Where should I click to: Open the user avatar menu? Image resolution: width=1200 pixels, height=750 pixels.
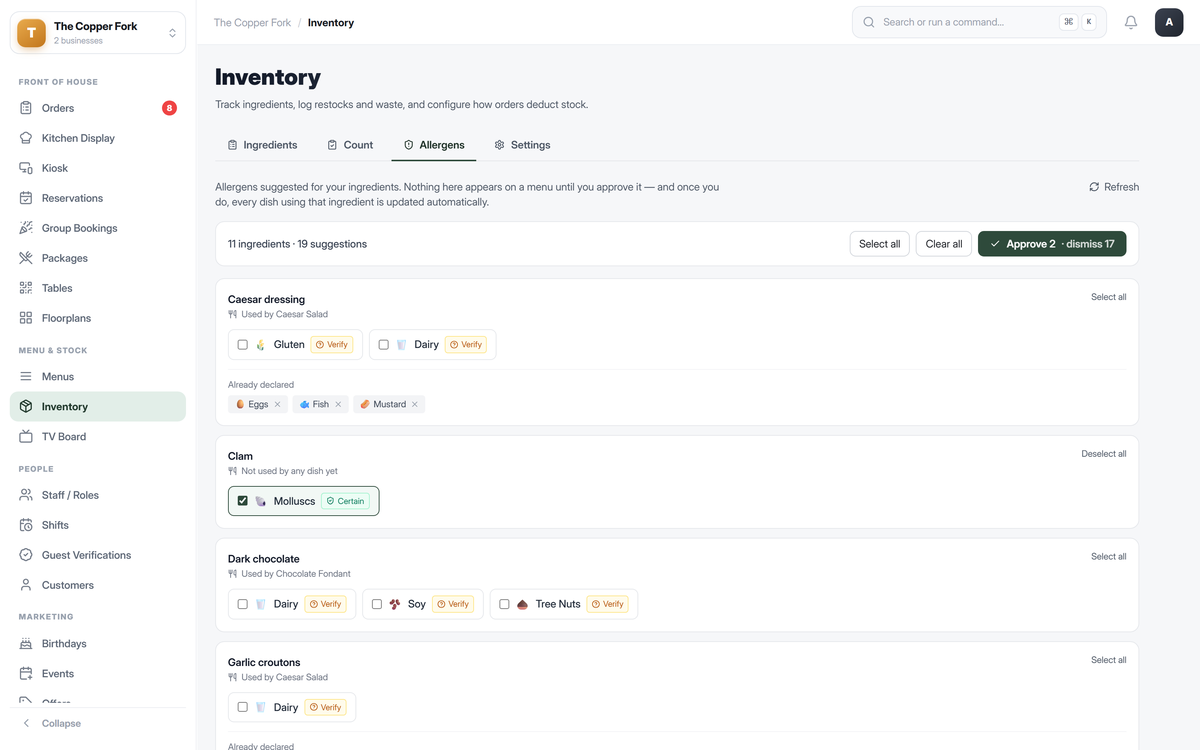click(x=1169, y=22)
